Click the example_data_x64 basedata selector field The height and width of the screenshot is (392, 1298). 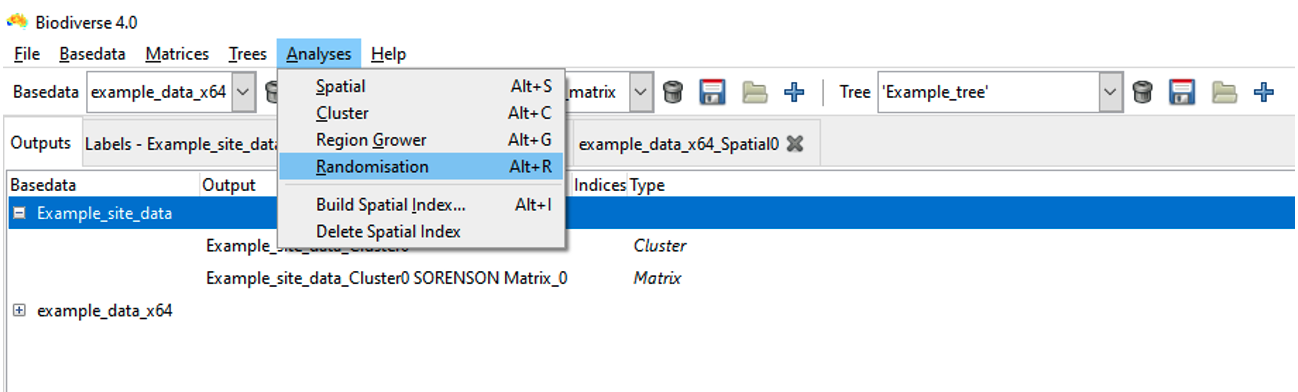160,92
